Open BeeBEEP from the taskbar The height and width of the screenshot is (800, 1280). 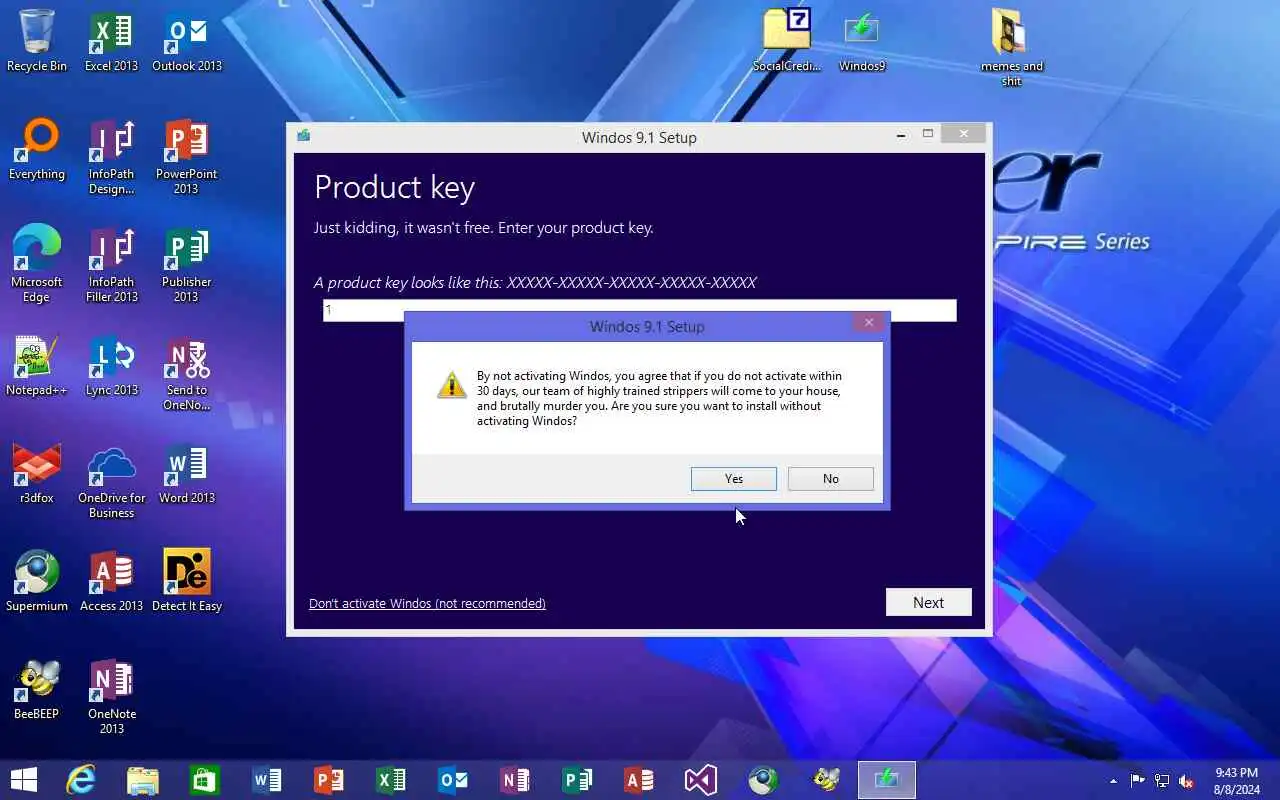pos(825,780)
